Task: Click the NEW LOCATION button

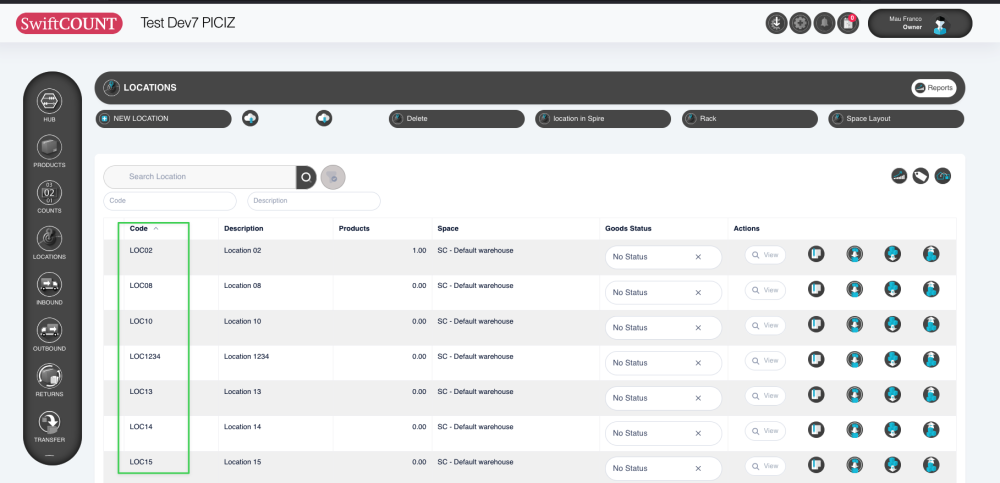Action: [x=164, y=119]
